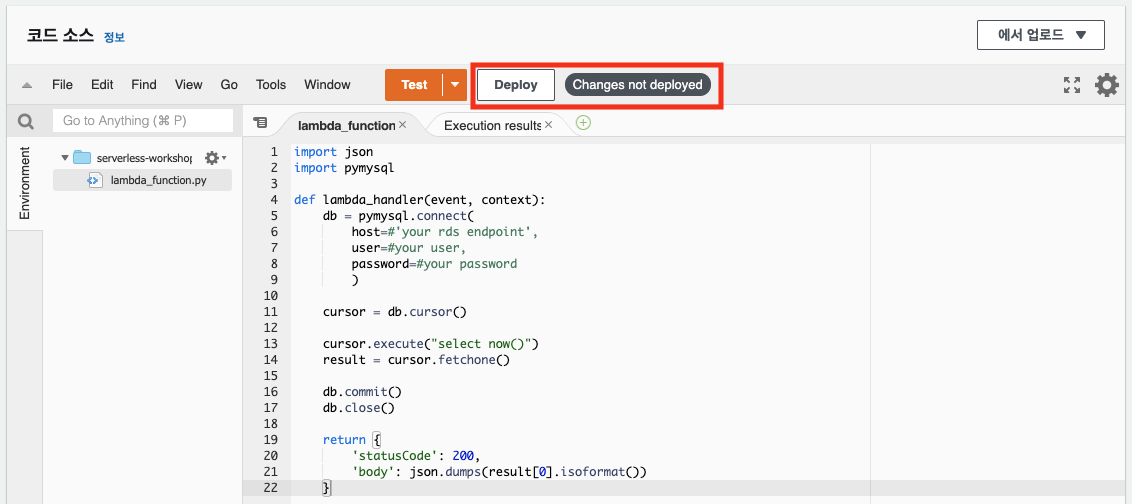Click the Go to Anything search field
The height and width of the screenshot is (504, 1132).
pos(143,121)
